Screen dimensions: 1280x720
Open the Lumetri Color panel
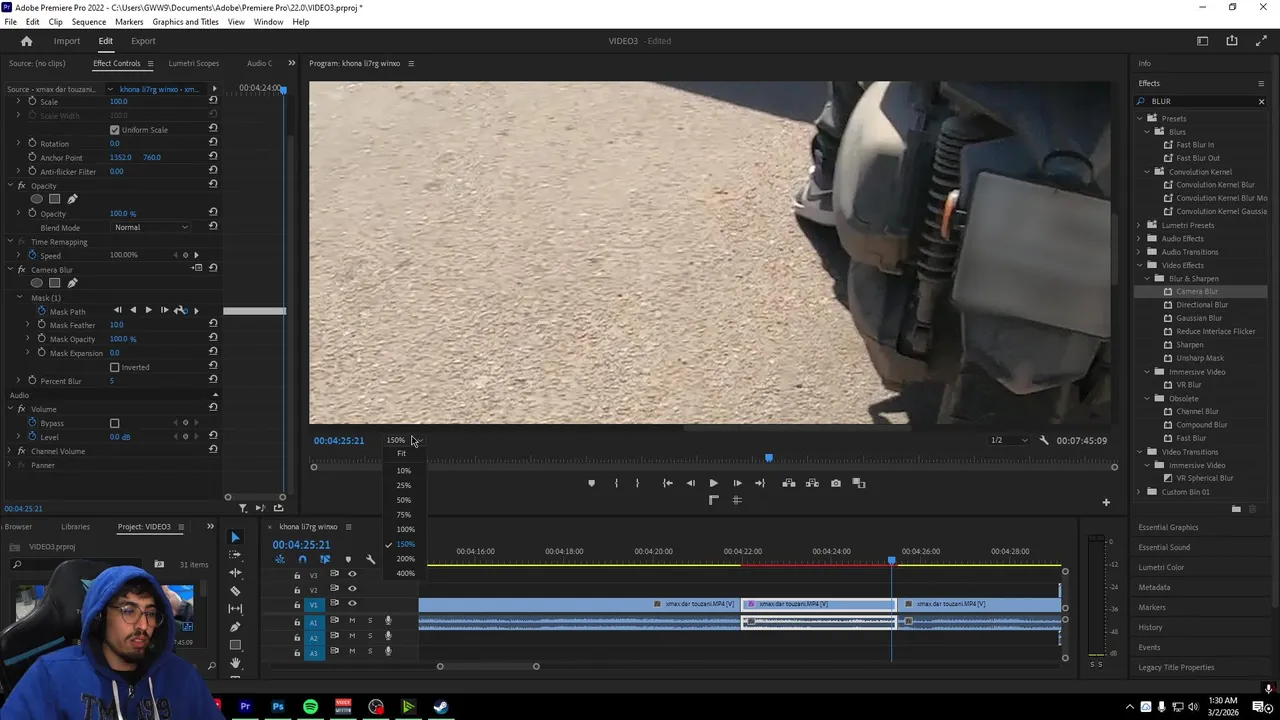tap(1161, 567)
